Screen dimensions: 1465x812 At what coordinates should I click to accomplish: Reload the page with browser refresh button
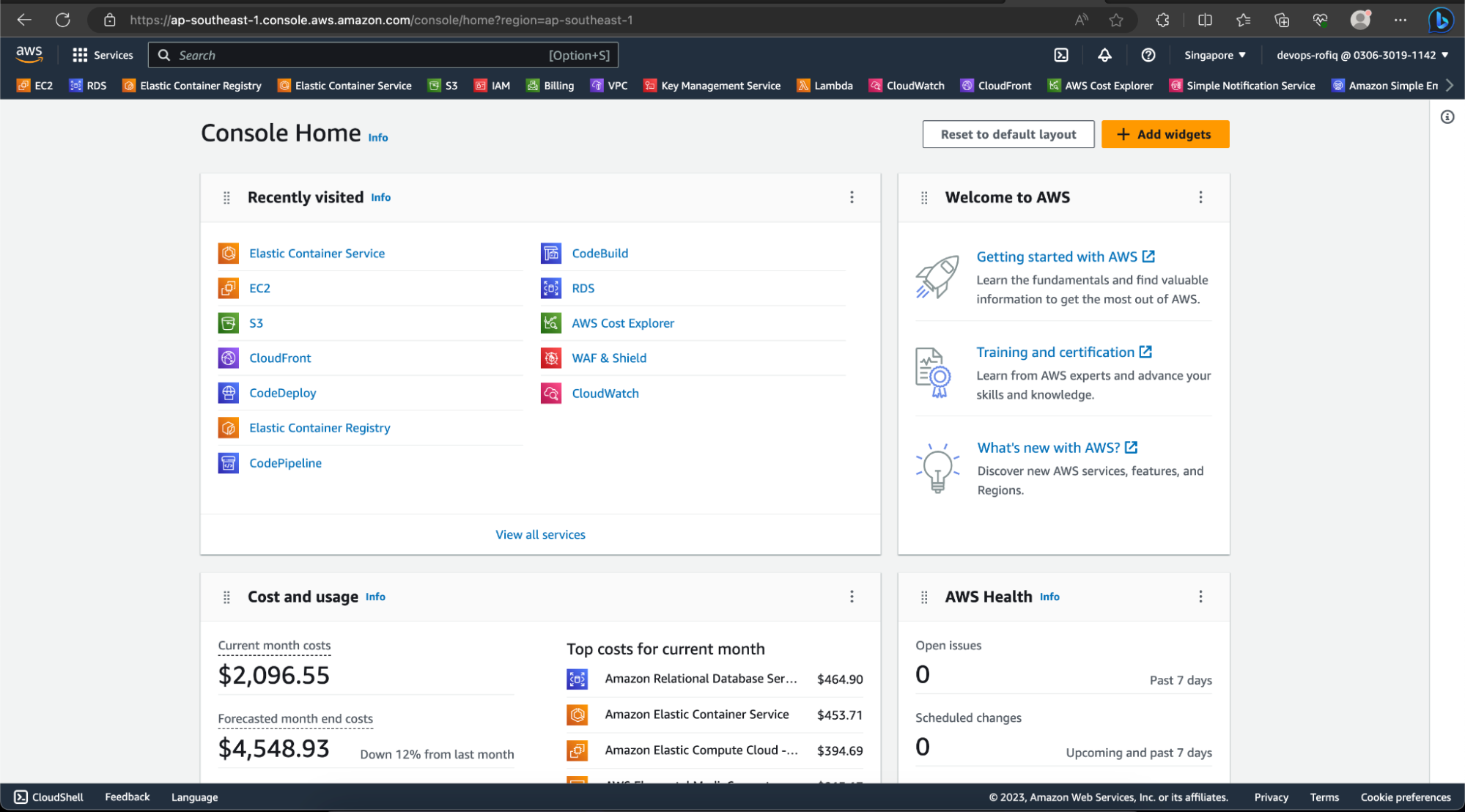[63, 20]
